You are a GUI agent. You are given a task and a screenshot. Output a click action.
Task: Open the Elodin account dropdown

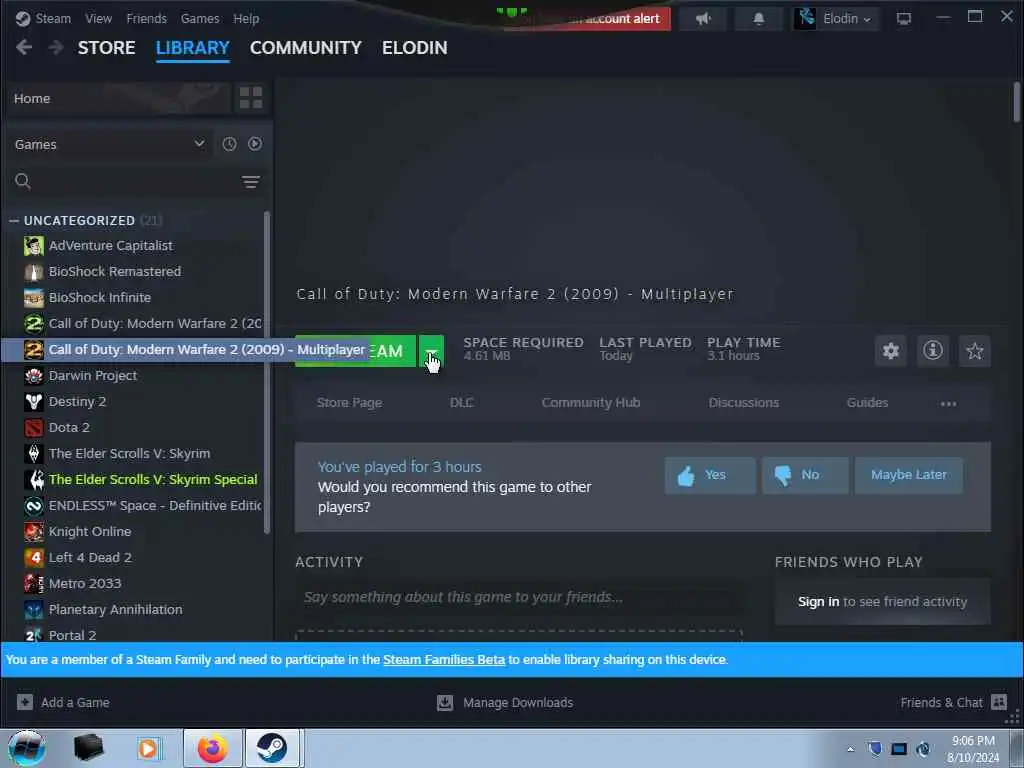(836, 19)
